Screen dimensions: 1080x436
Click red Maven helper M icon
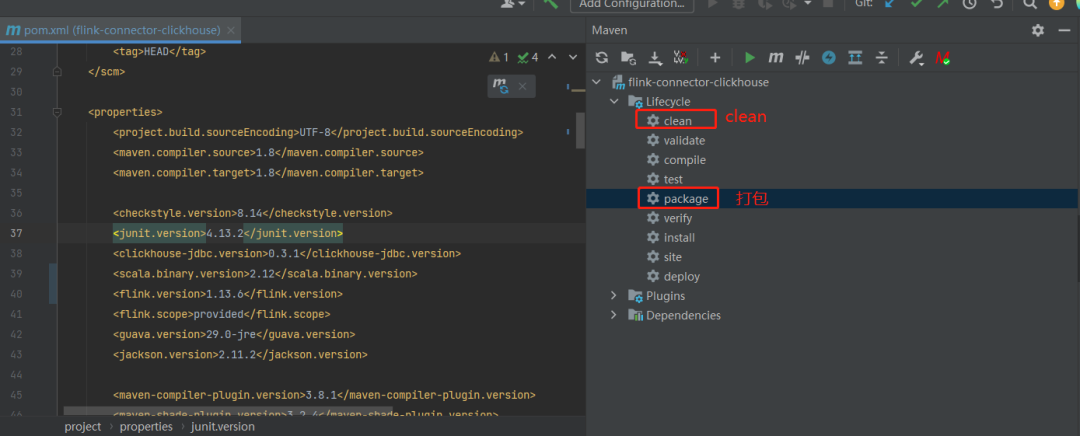tap(942, 58)
